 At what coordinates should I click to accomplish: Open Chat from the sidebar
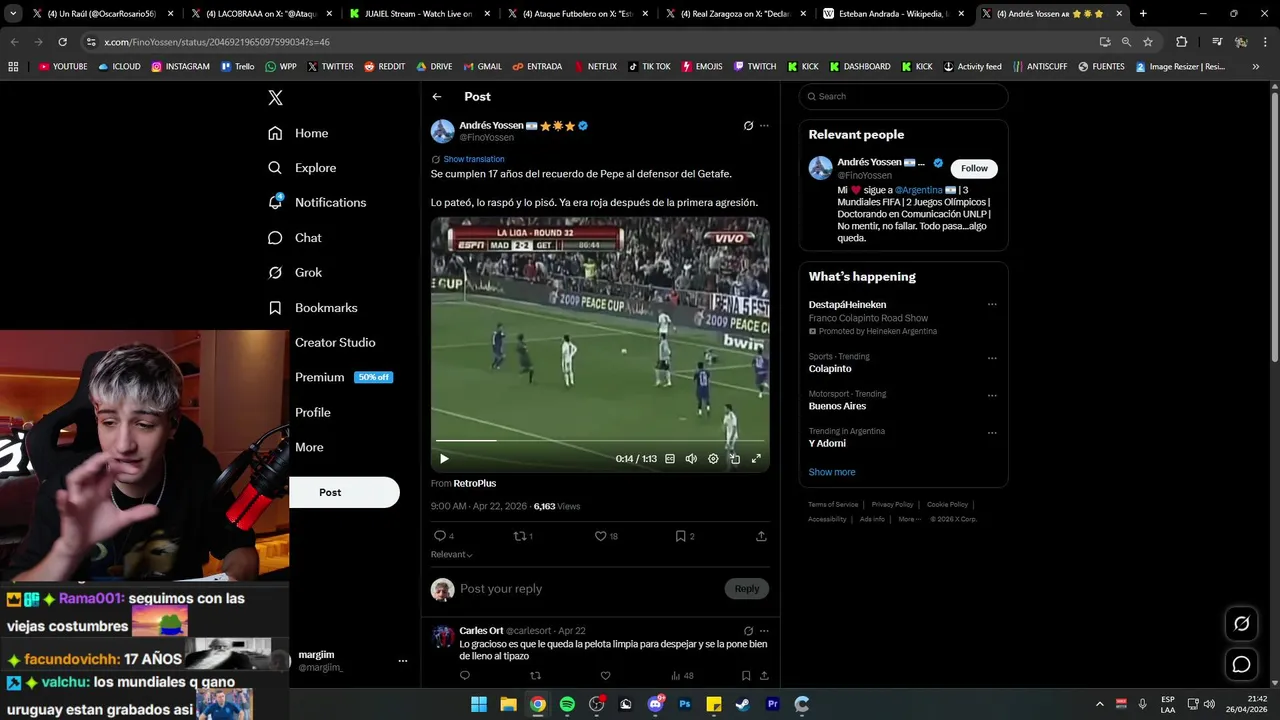(x=295, y=238)
